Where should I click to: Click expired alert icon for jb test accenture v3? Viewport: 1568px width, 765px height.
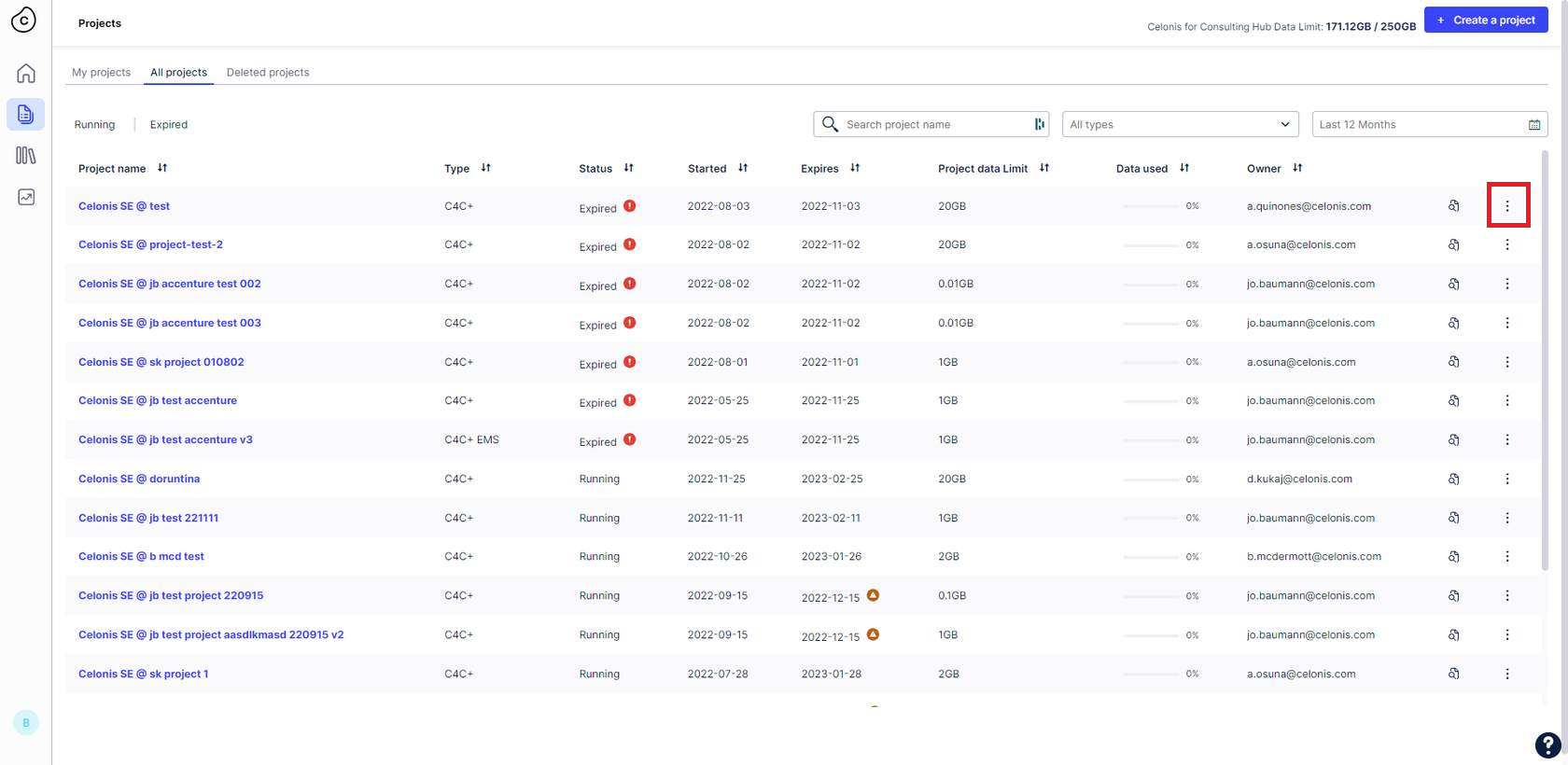pos(630,438)
